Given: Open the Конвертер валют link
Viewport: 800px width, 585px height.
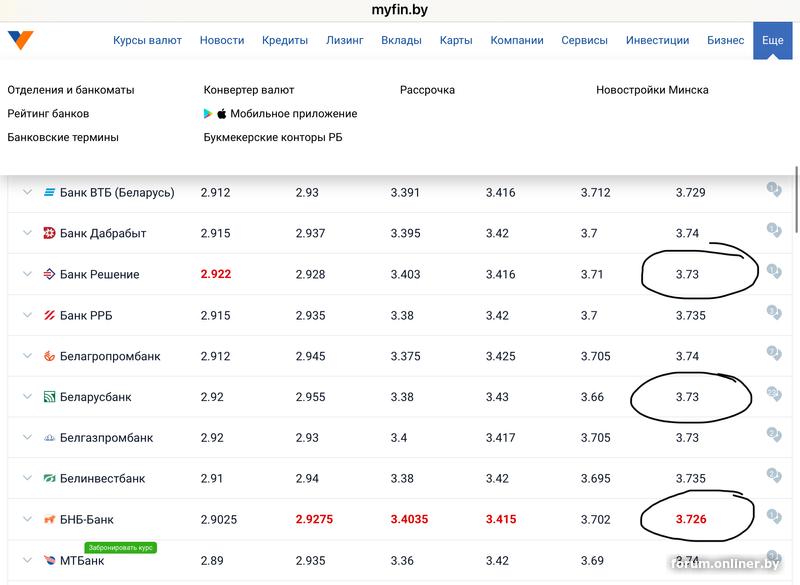Looking at the screenshot, I should click(249, 90).
